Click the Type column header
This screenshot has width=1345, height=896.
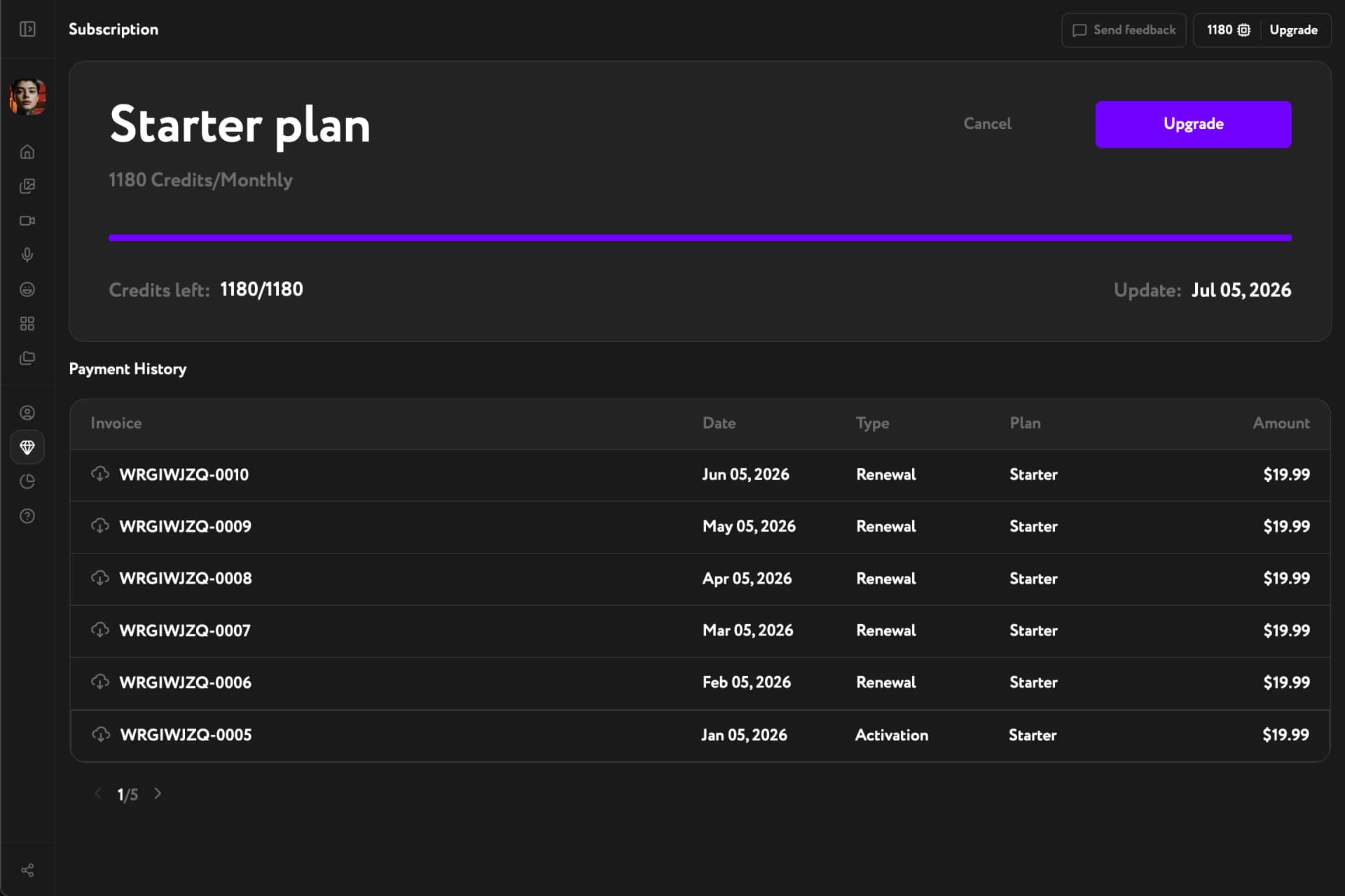click(x=872, y=423)
